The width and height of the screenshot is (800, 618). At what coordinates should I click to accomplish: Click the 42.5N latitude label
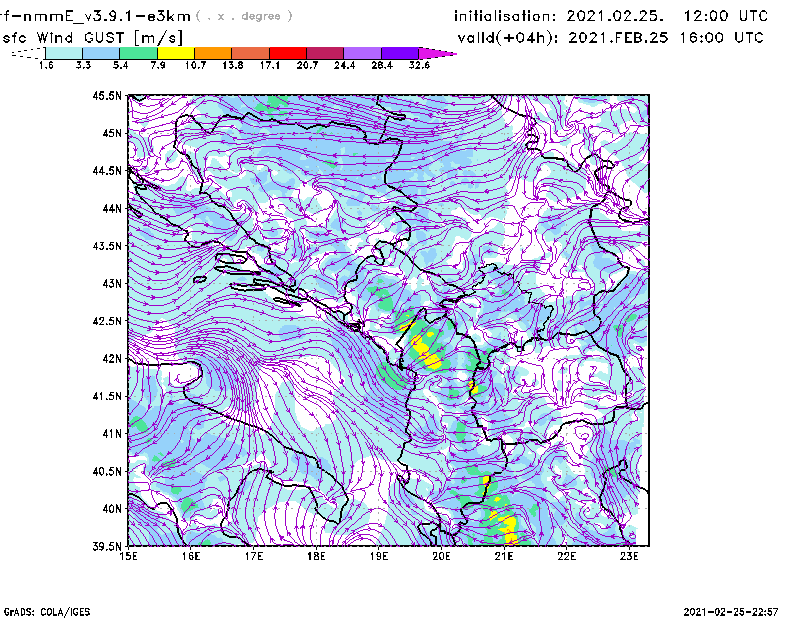[107, 321]
